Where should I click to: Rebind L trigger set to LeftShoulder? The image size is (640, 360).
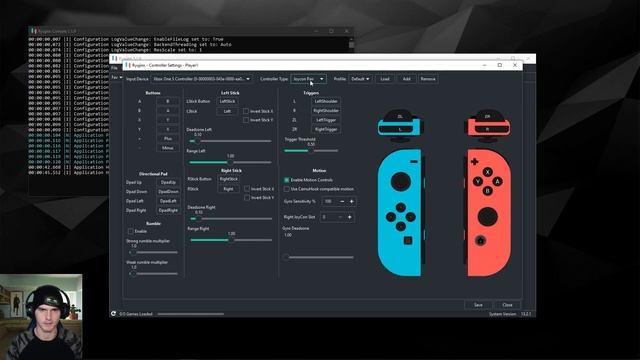(326, 101)
